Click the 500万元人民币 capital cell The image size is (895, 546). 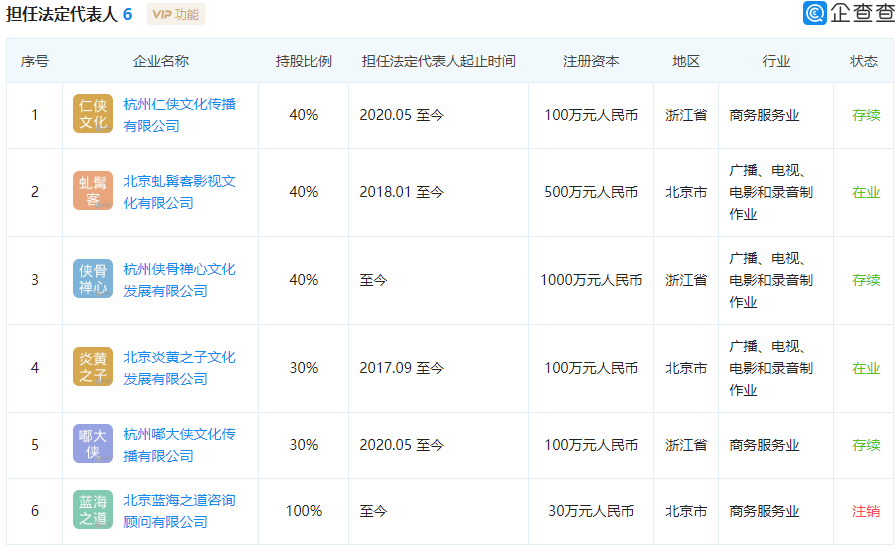[591, 192]
